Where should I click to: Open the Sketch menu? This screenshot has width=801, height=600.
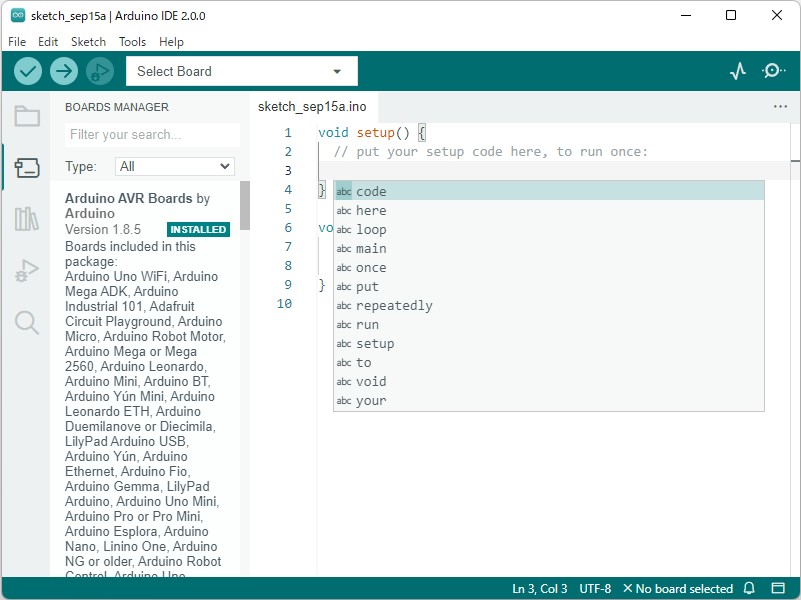coord(88,42)
